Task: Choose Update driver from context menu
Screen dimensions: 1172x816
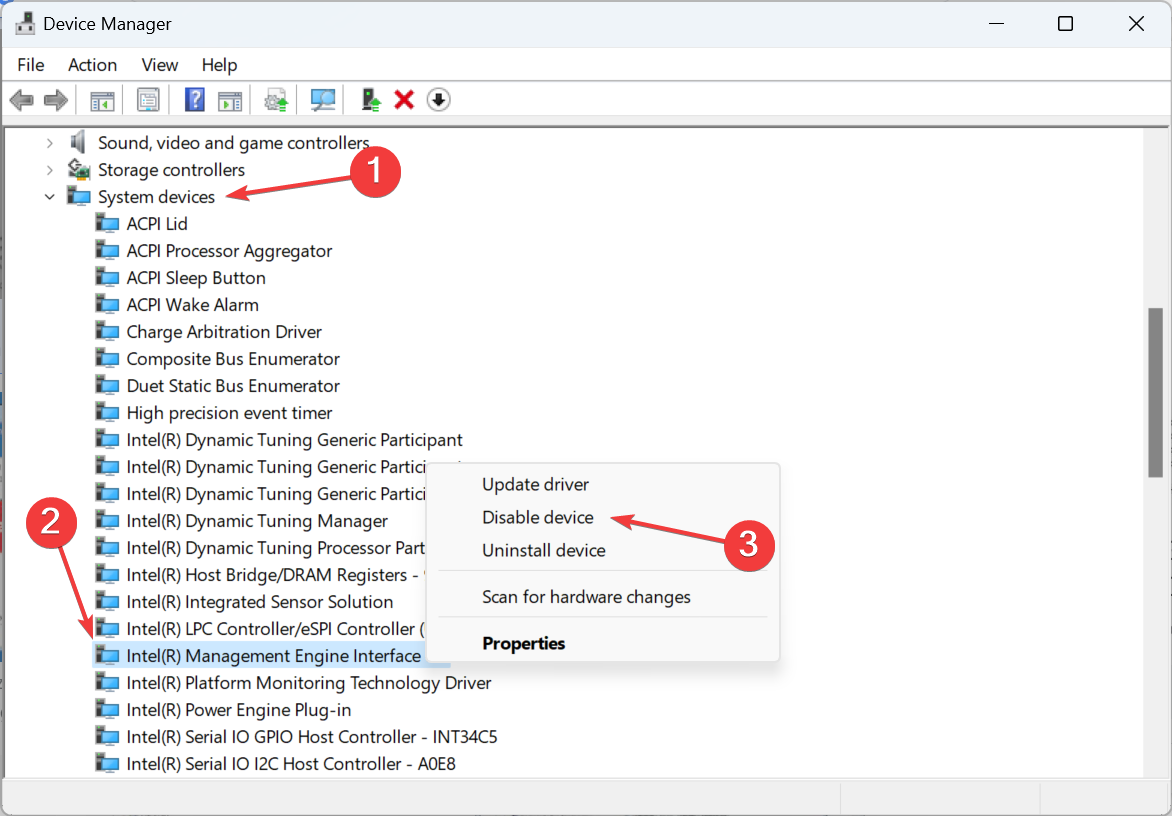Action: [x=535, y=484]
